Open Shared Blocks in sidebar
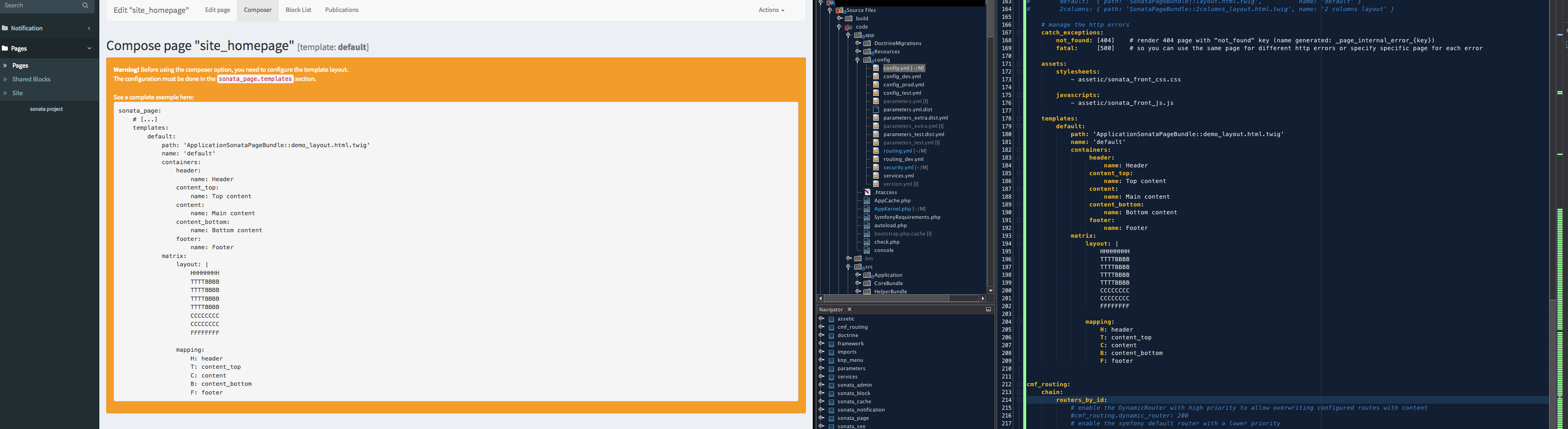 click(31, 80)
